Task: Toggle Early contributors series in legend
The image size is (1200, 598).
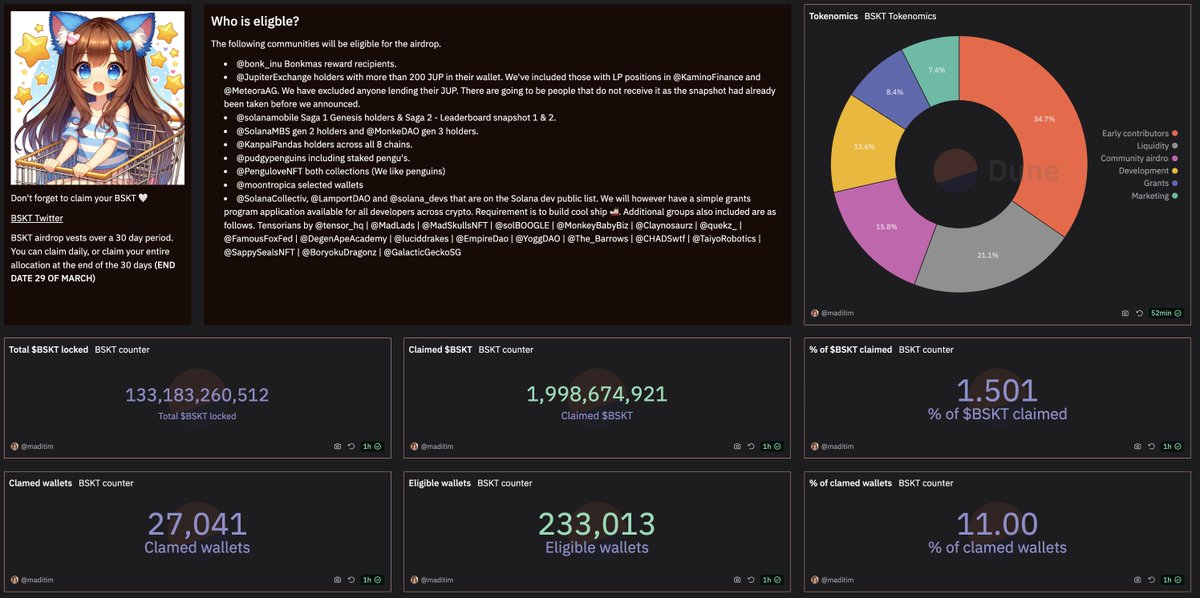Action: click(x=1139, y=133)
